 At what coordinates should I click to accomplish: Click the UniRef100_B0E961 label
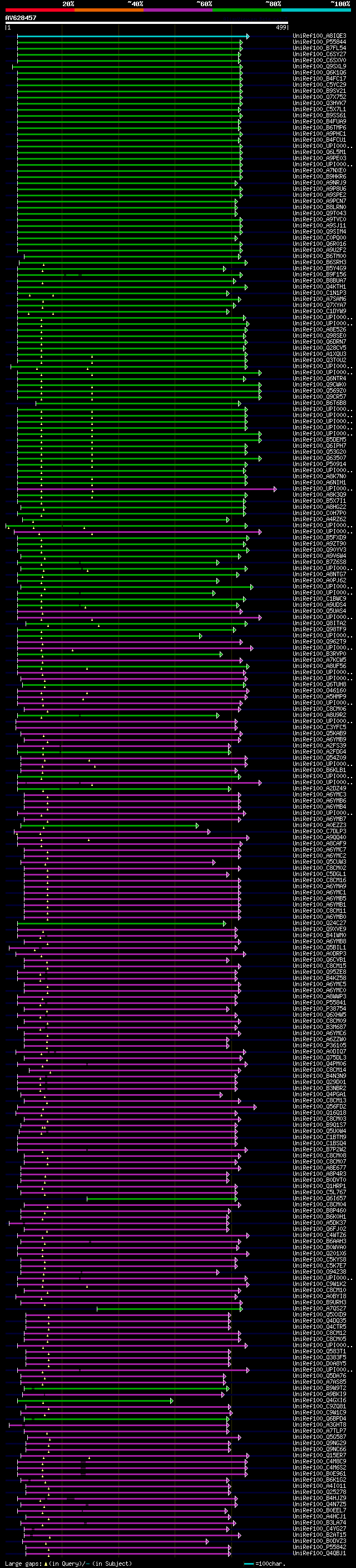tap(319, 1473)
